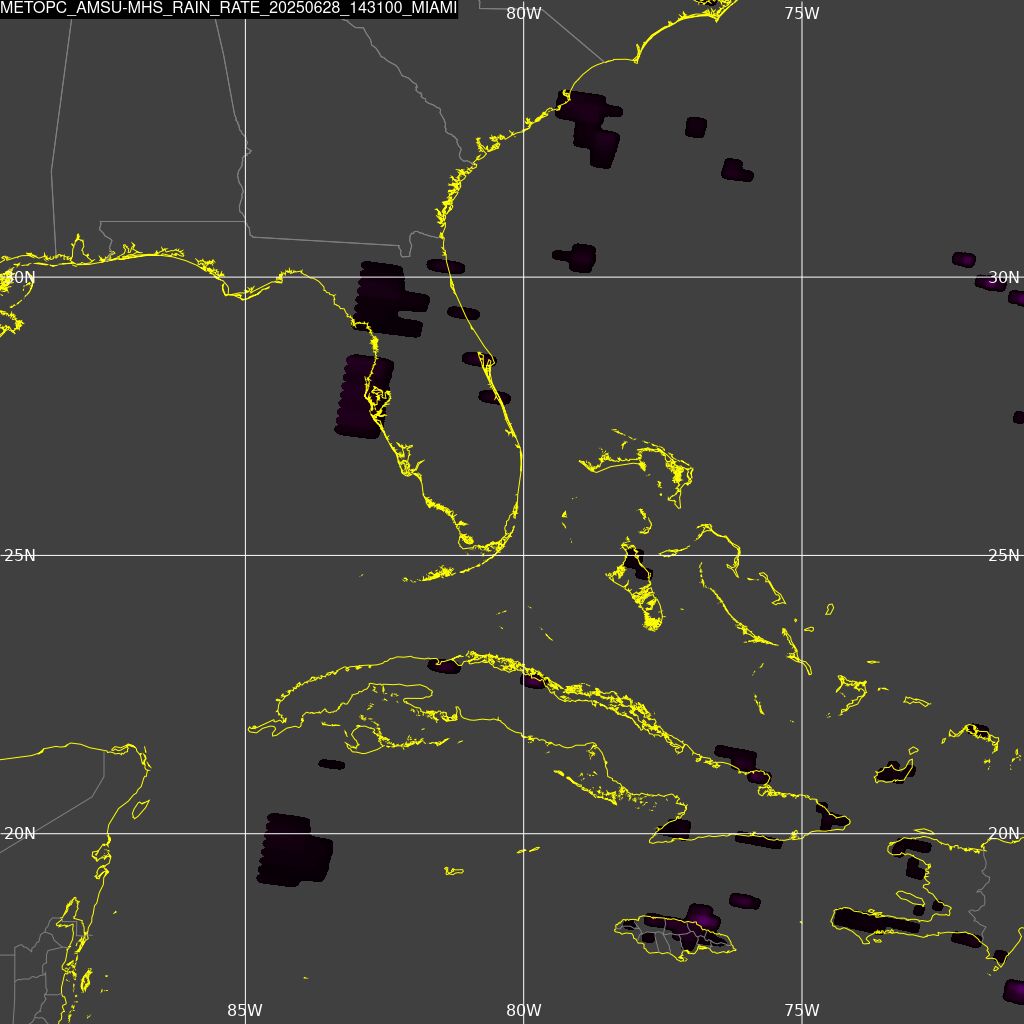Select the 80W label at the bottom edge
The image size is (1024, 1024).
(524, 1010)
